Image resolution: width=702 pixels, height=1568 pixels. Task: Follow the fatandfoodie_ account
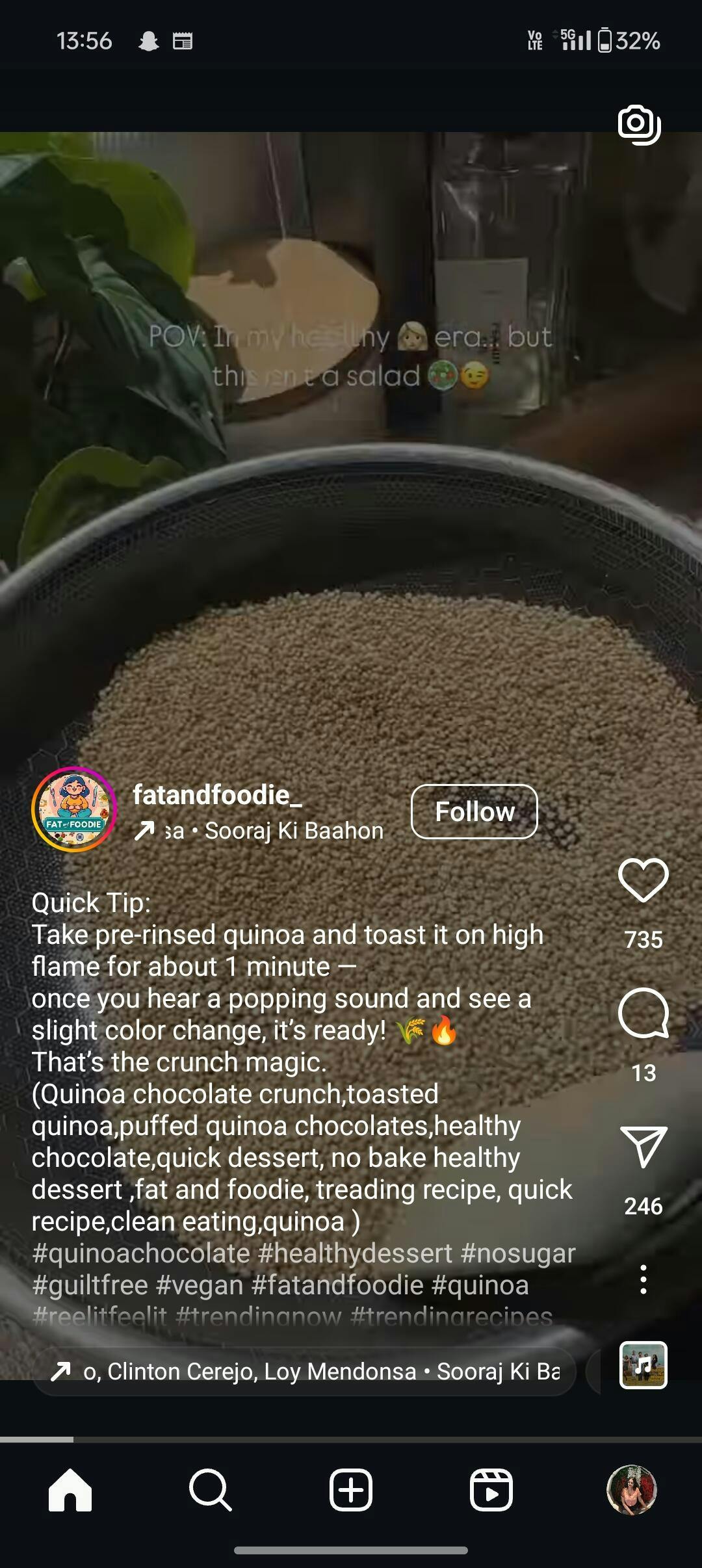coord(474,811)
